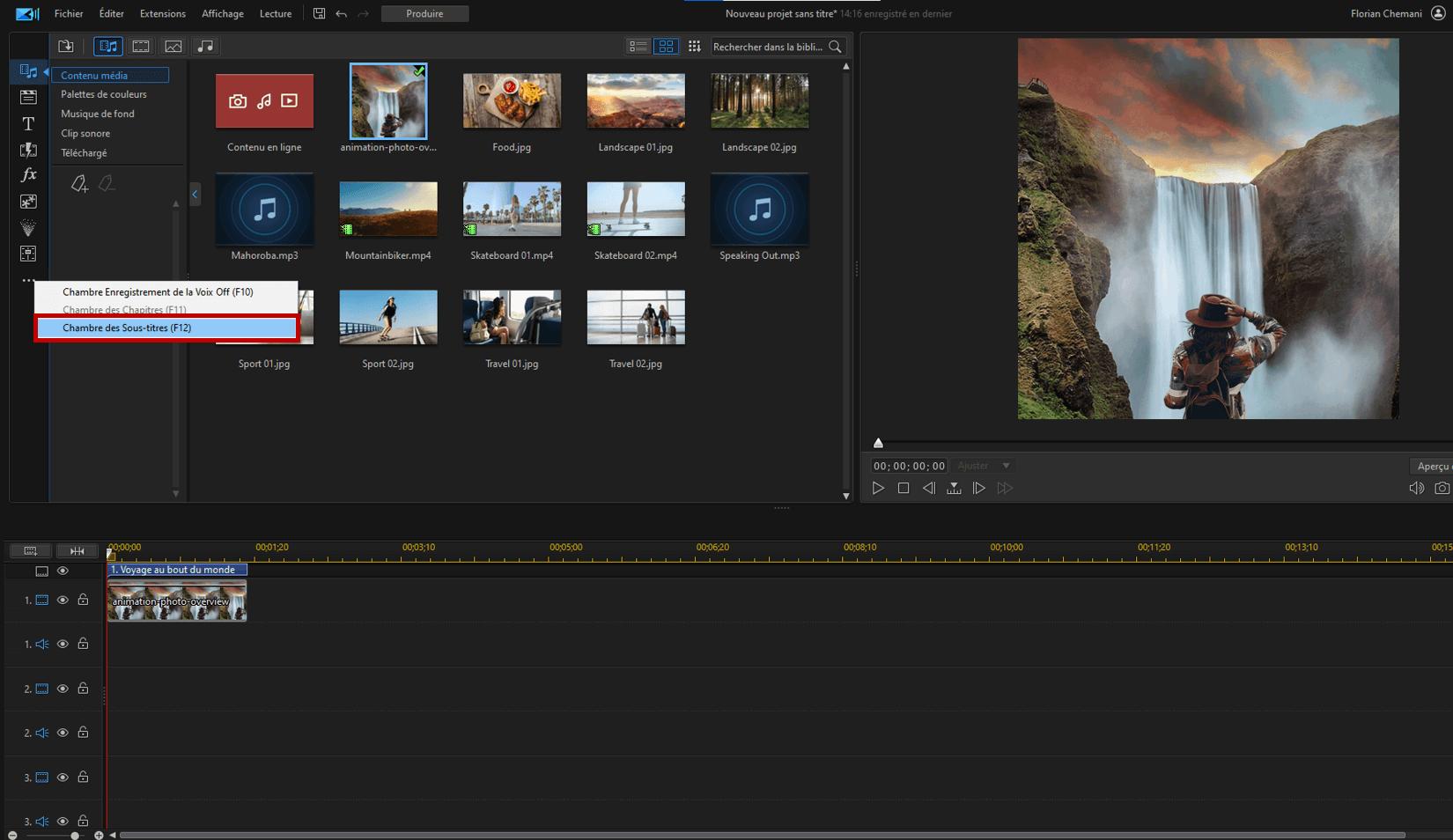Add a new tag icon
The width and height of the screenshot is (1453, 840).
pyautogui.click(x=79, y=183)
